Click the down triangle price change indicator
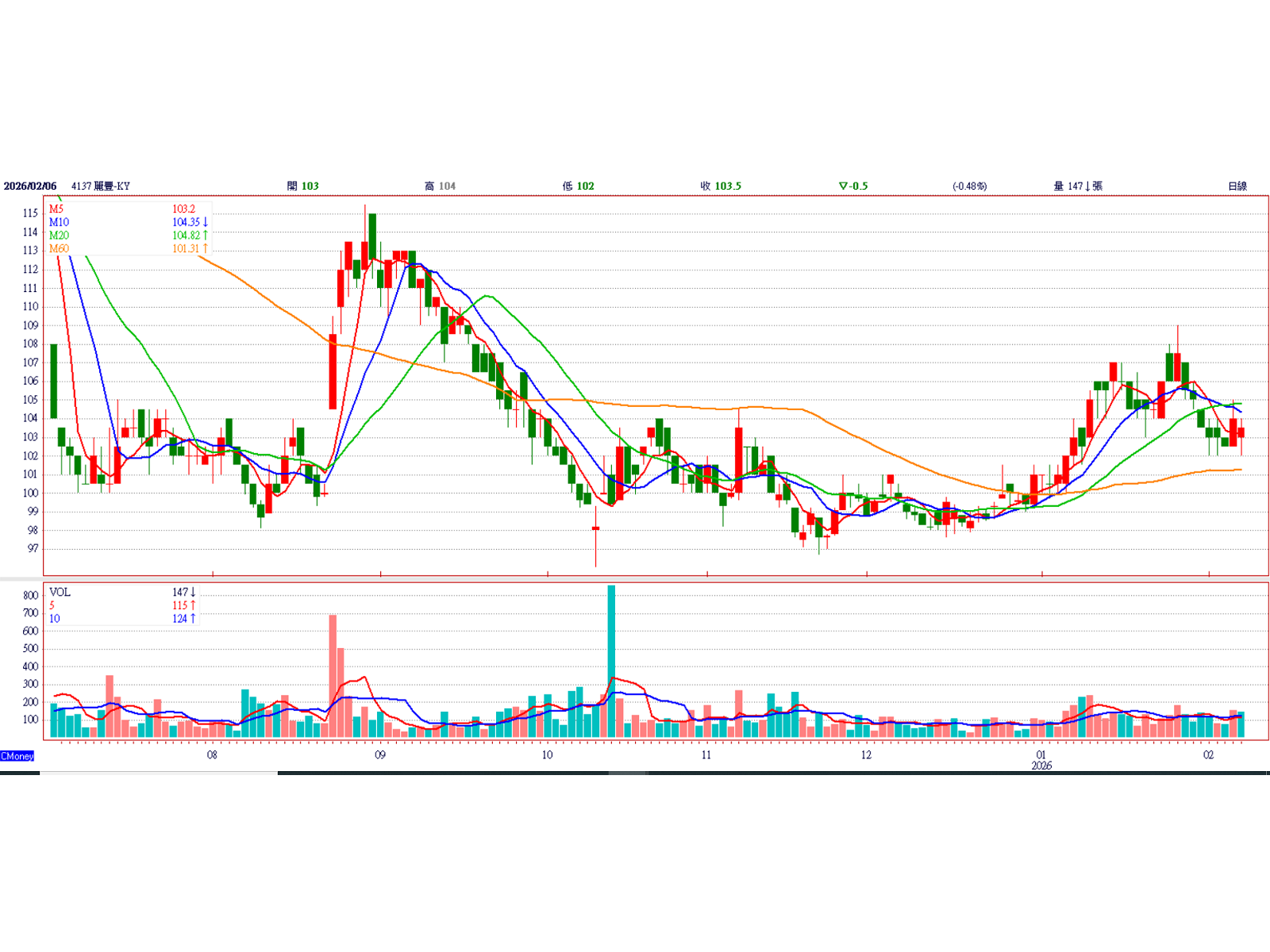 [843, 186]
